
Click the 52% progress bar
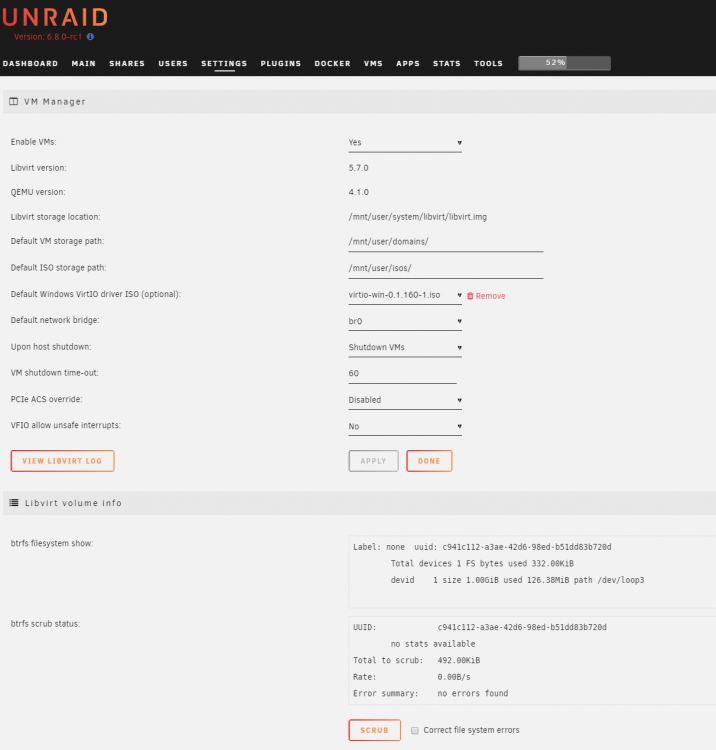pyautogui.click(x=564, y=63)
